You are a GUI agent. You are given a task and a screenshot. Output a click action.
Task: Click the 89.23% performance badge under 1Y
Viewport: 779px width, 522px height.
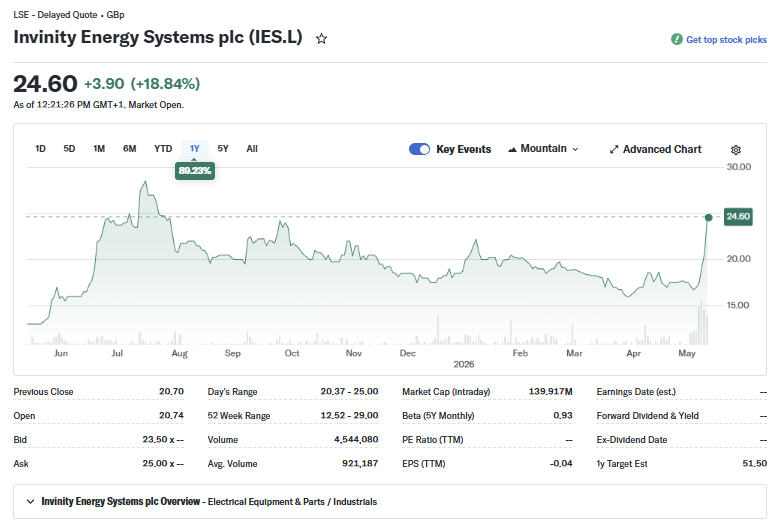(x=195, y=171)
